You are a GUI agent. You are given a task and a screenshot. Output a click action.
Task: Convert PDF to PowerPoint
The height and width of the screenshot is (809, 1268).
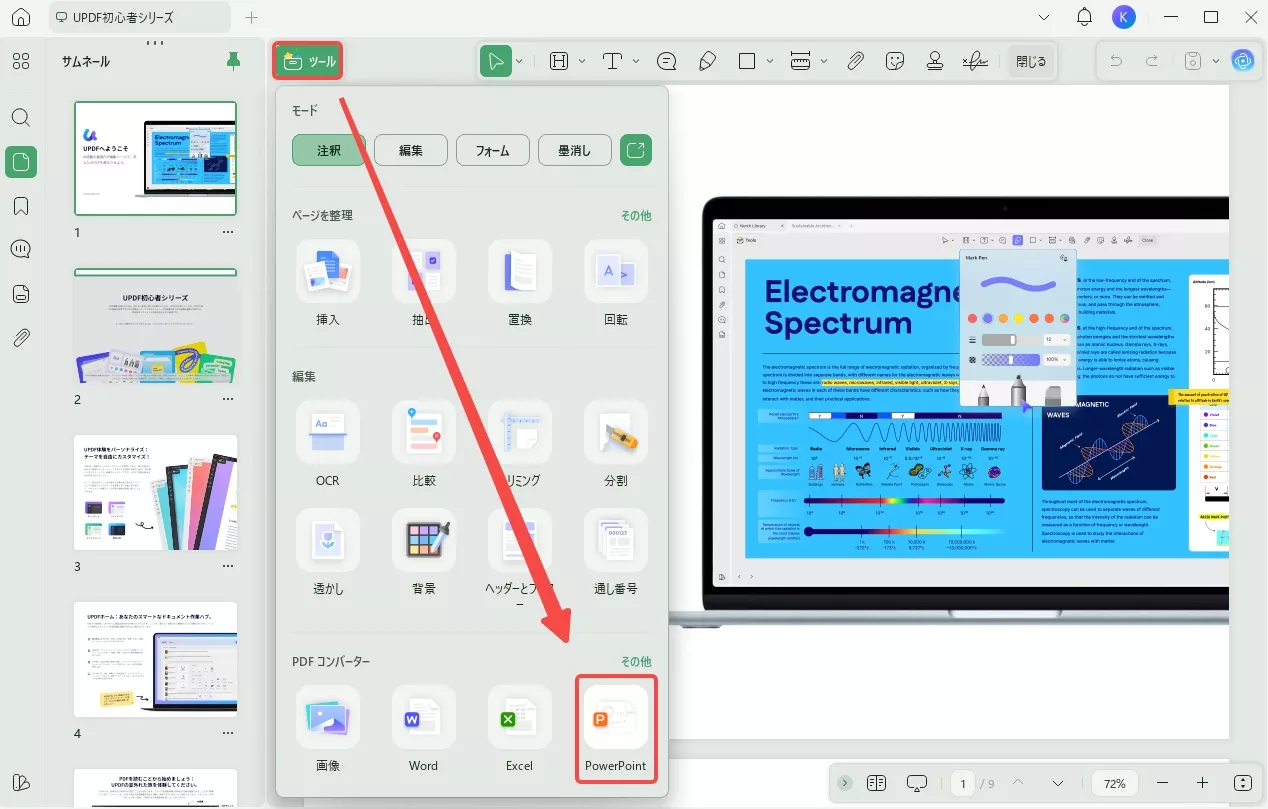pyautogui.click(x=616, y=729)
